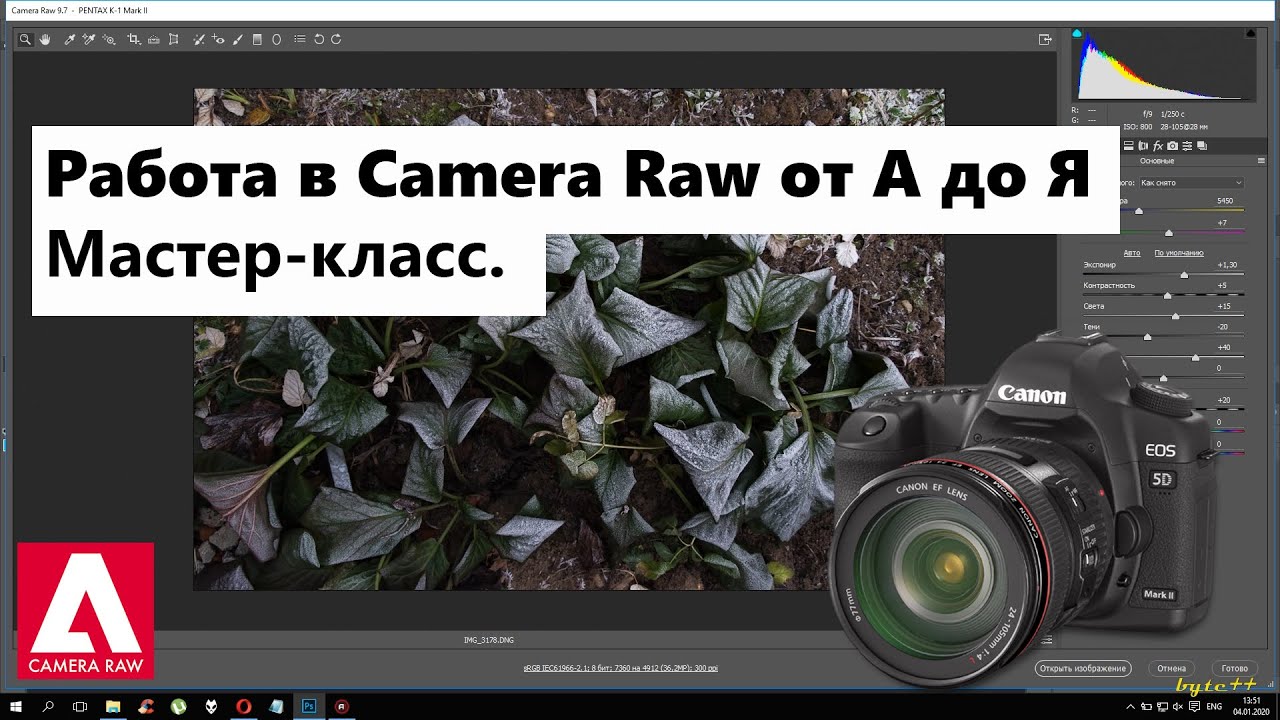The image size is (1280, 720).
Task: Pick the White Balance eyedropper tool
Action: pyautogui.click(x=69, y=39)
